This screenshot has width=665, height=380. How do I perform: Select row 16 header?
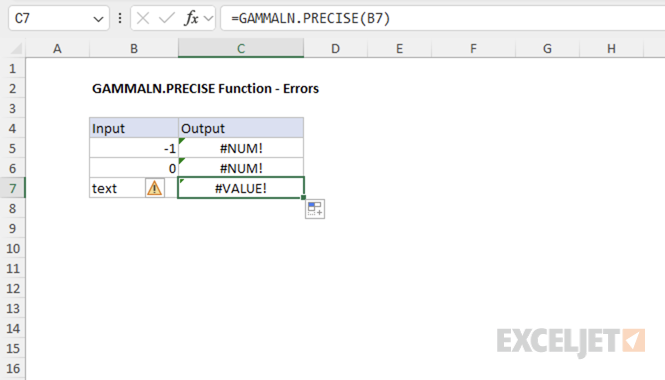point(13,368)
